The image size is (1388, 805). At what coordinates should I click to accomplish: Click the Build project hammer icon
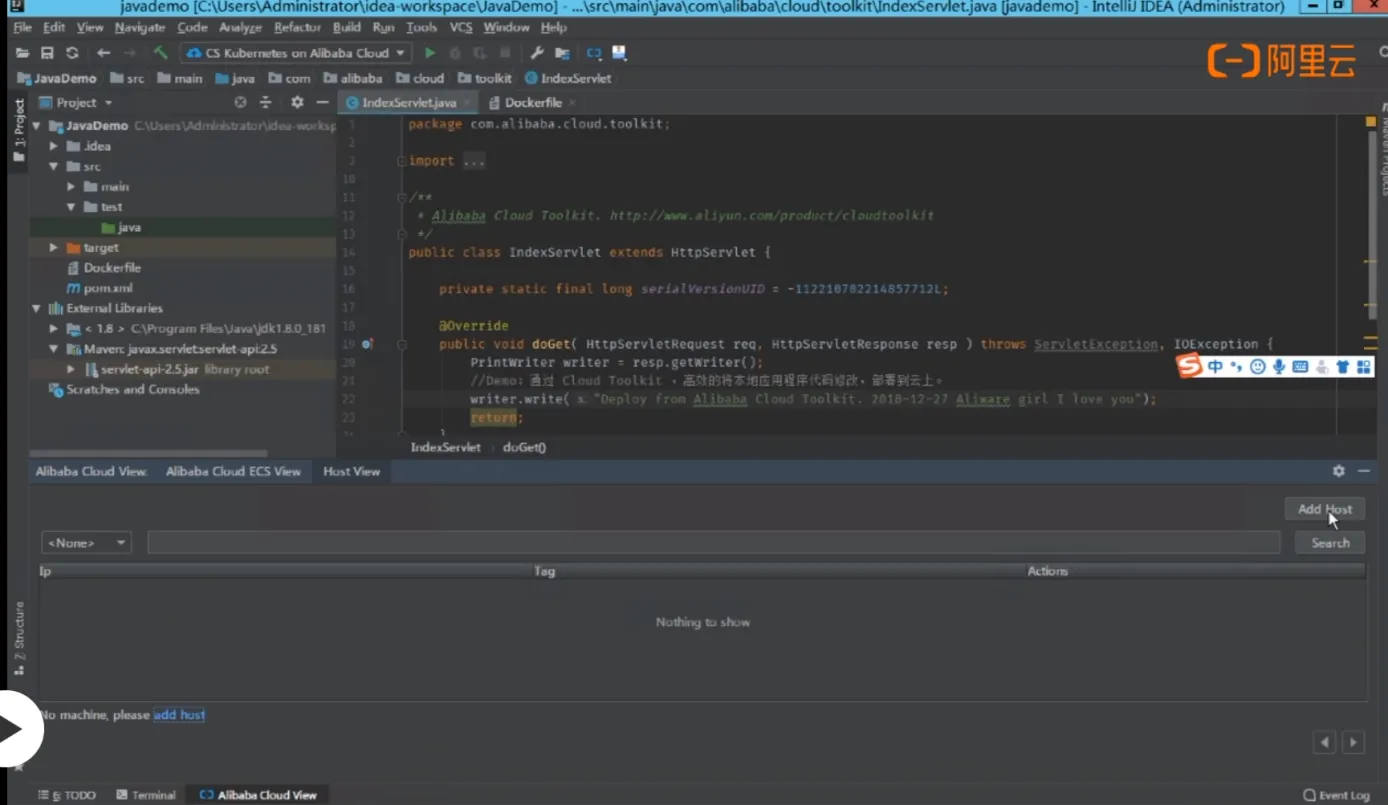tap(161, 53)
